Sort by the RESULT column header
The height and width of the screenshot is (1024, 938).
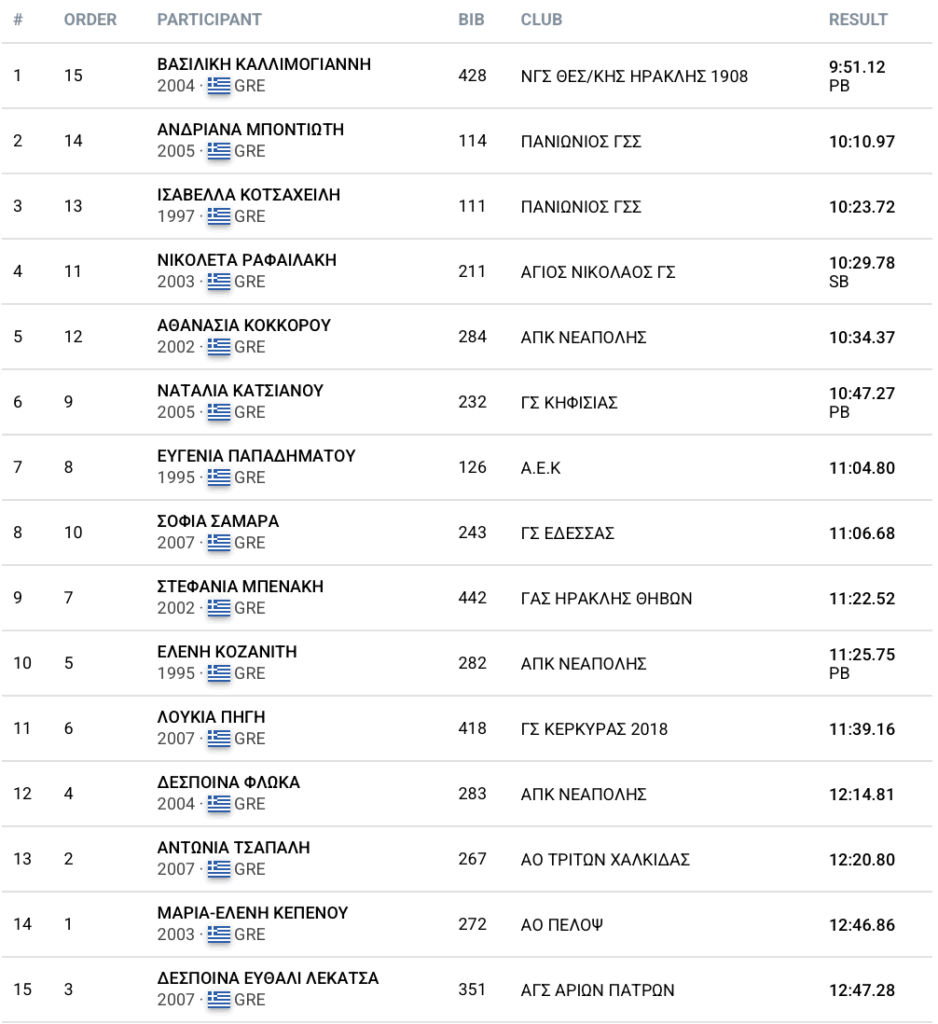click(x=858, y=20)
